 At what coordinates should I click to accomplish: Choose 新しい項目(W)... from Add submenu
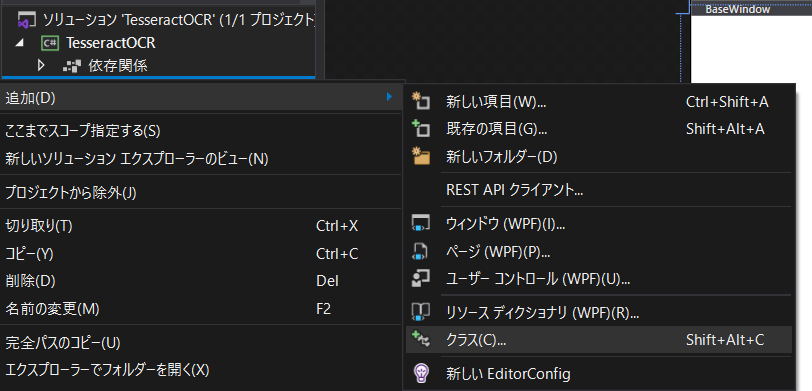pyautogui.click(x=599, y=102)
